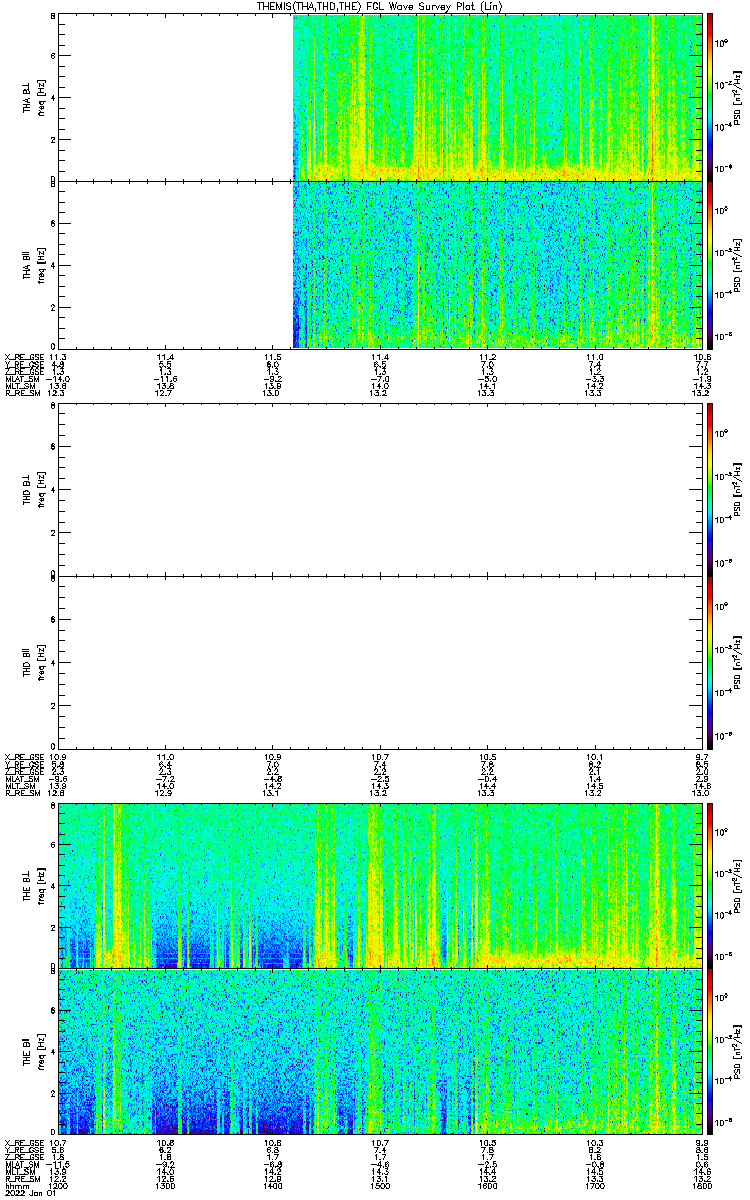Click the THD ephemeris block under the THD panels
The width and height of the screenshot is (750, 1200).
coord(358,774)
